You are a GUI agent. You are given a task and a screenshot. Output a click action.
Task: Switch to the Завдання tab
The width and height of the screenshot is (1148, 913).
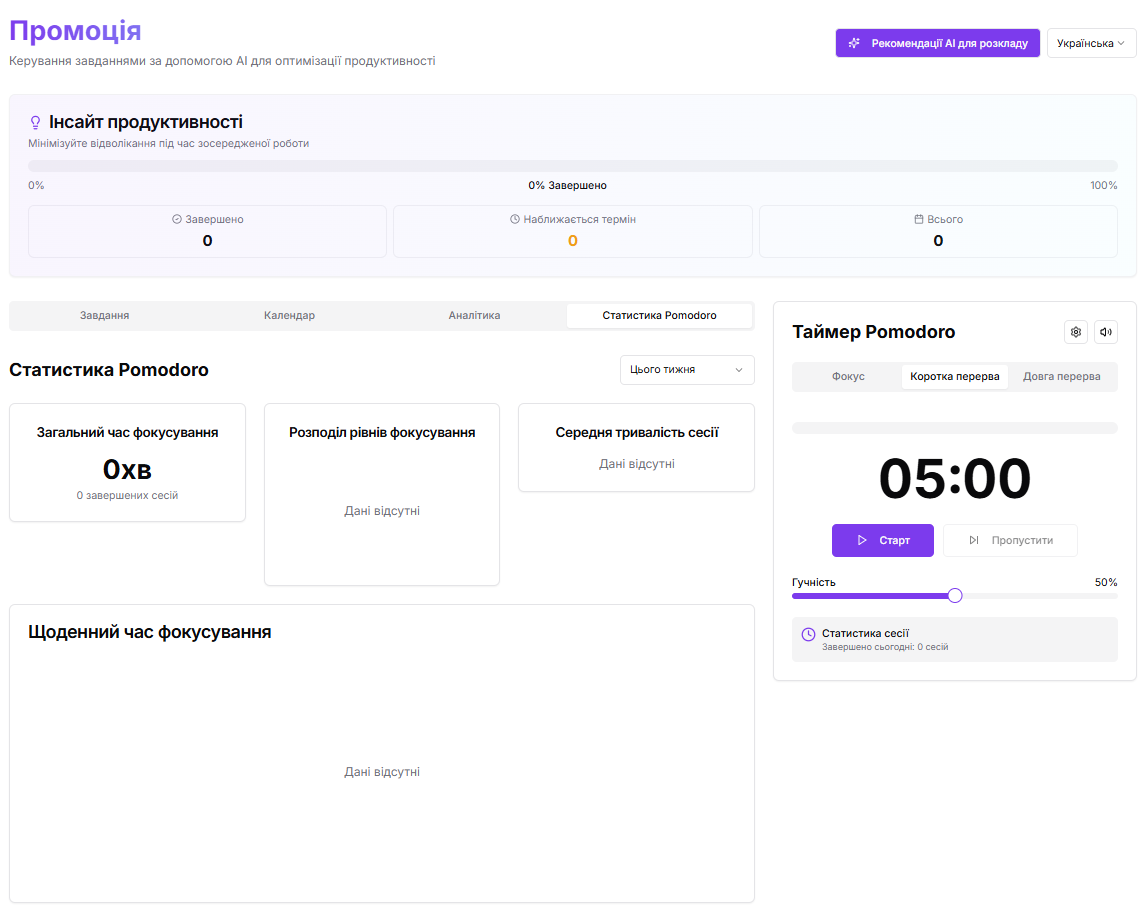pos(104,316)
